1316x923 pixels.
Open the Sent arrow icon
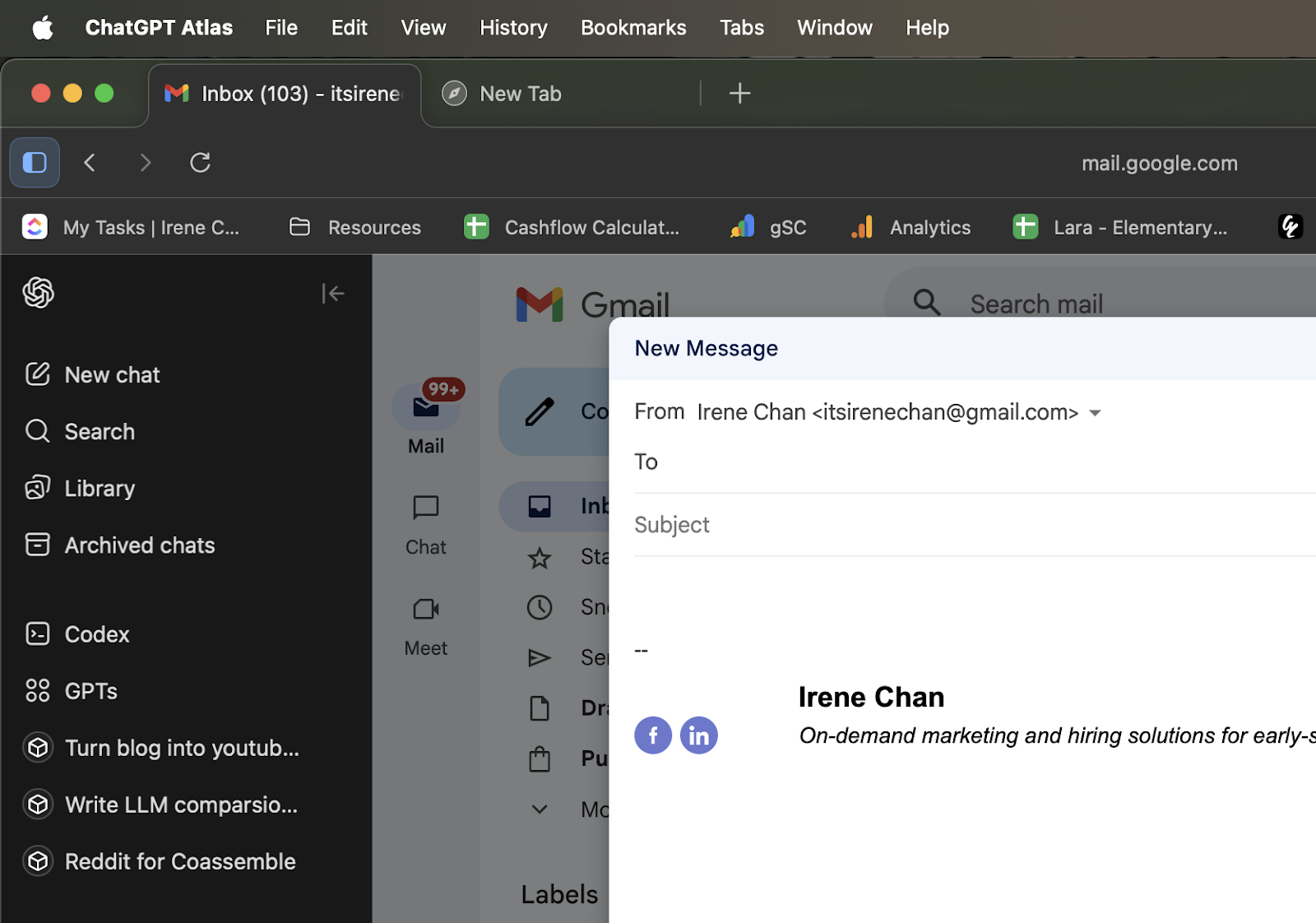[540, 657]
